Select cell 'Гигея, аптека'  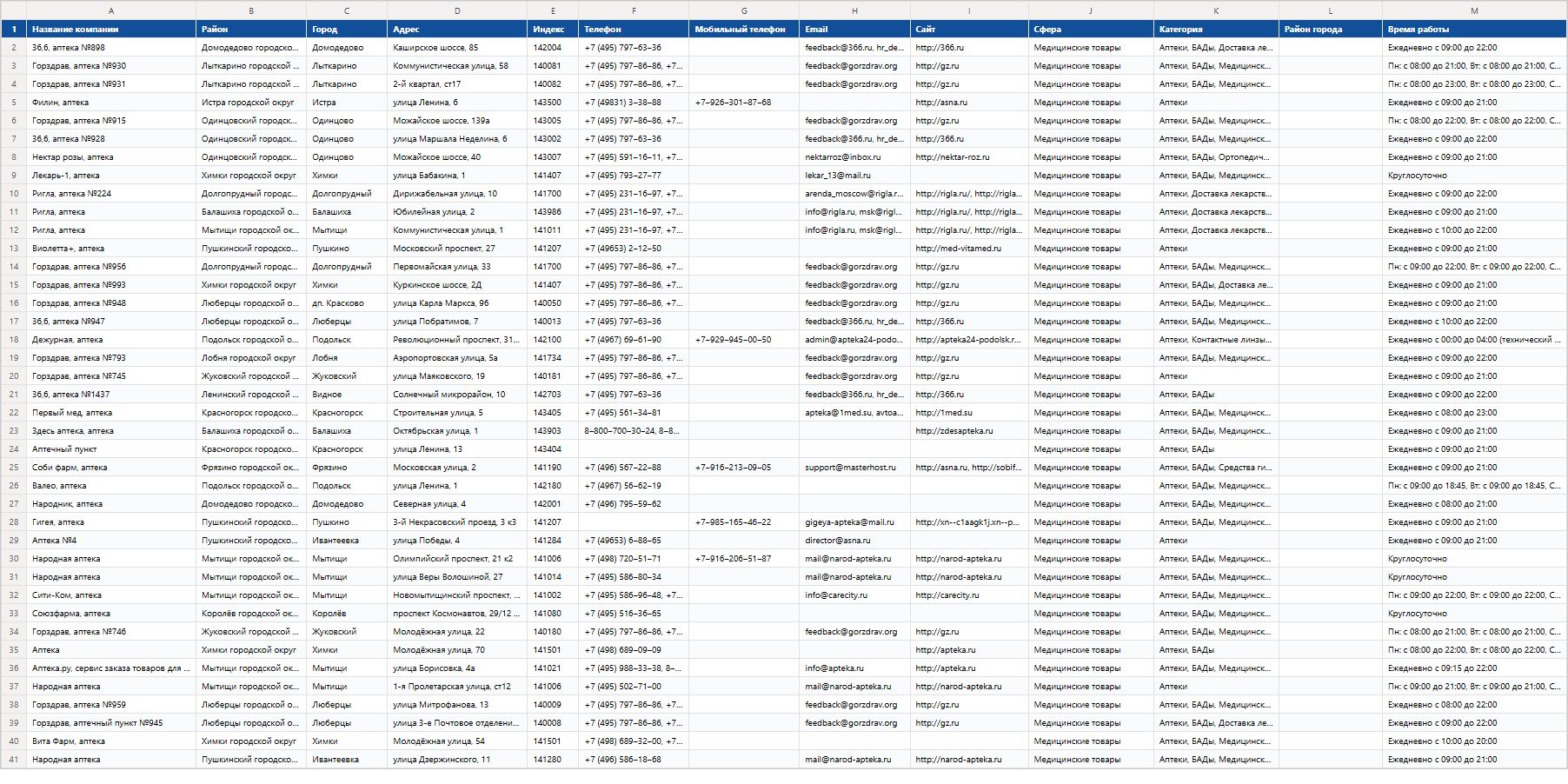tap(111, 522)
